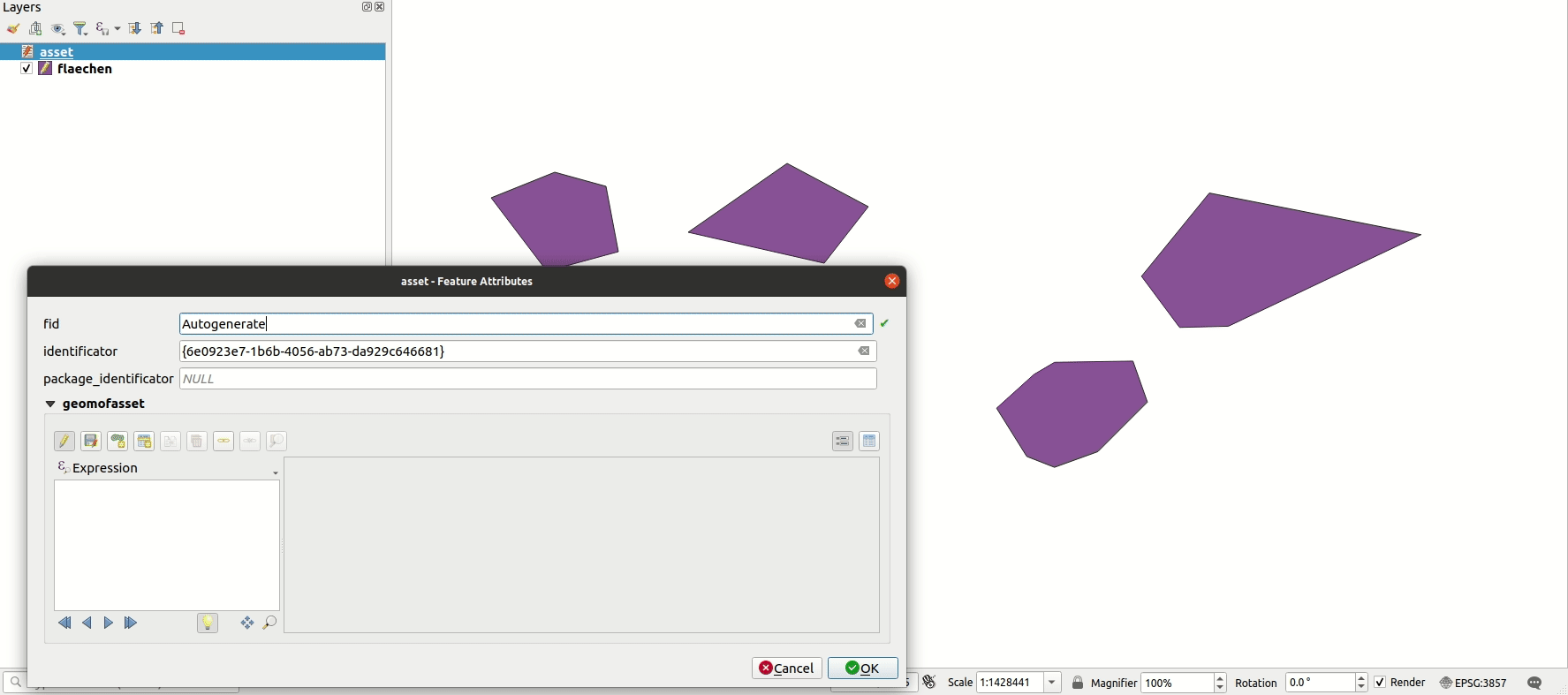Click Add Polygon Feature icon in geomofasset

[x=117, y=442]
